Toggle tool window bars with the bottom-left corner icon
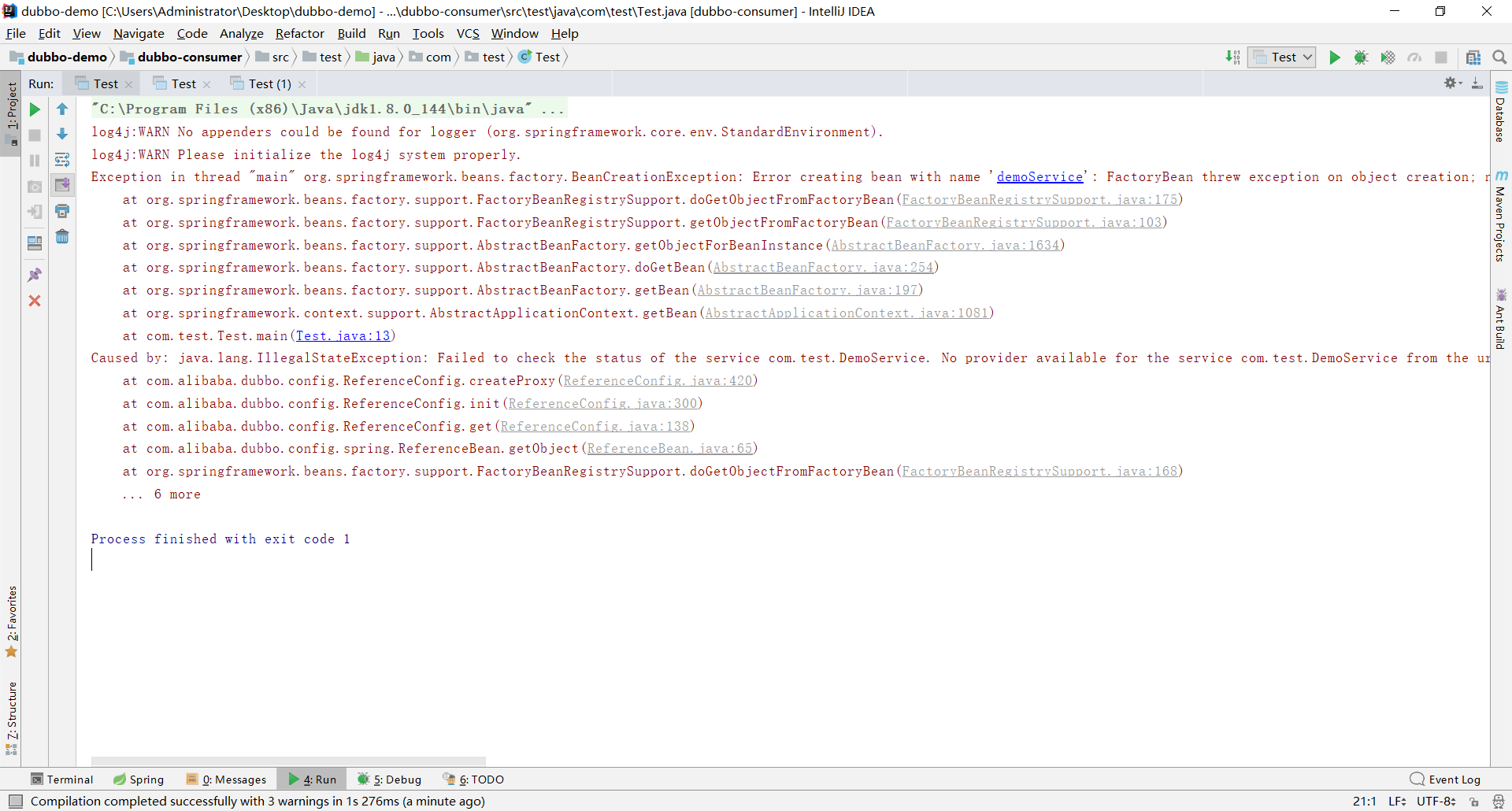The image size is (1512, 811). pyautogui.click(x=15, y=802)
